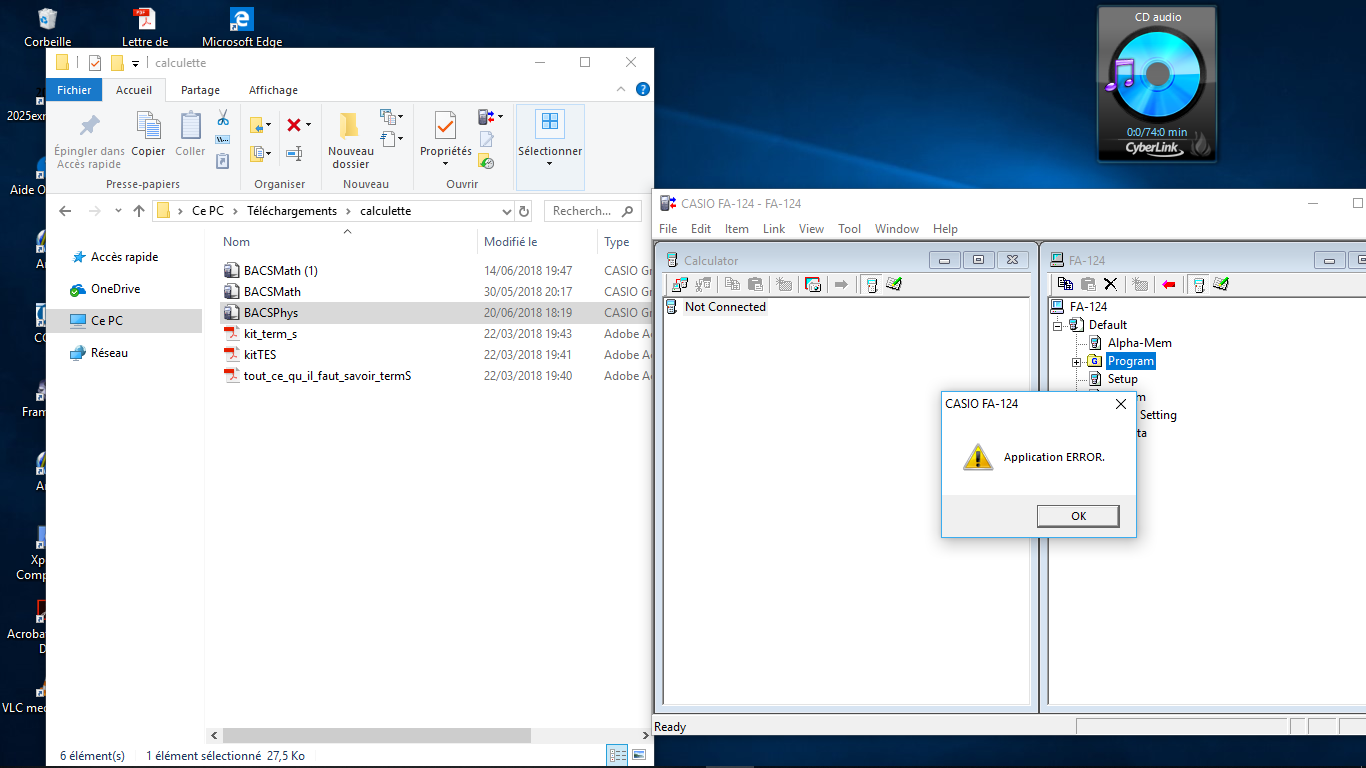Collapse the Explorer ribbon with the chevron
The image size is (1366, 768).
620,90
